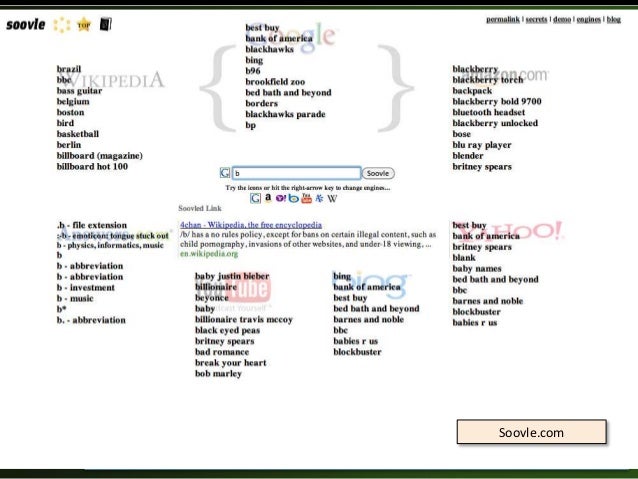Viewport: 638px width, 479px height.
Task: Pick the b - music suggestion
Action: [75, 298]
